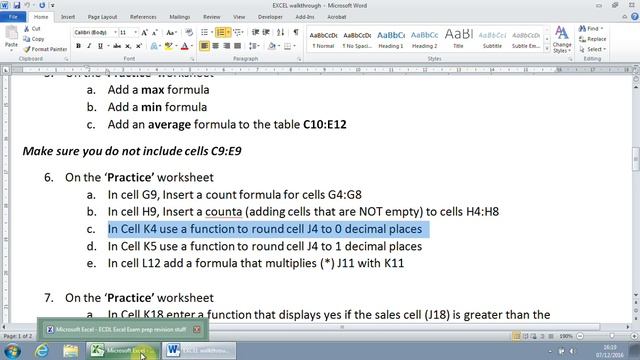Click the zoom slider handle in status bar
640x360 pixels.
coord(611,336)
